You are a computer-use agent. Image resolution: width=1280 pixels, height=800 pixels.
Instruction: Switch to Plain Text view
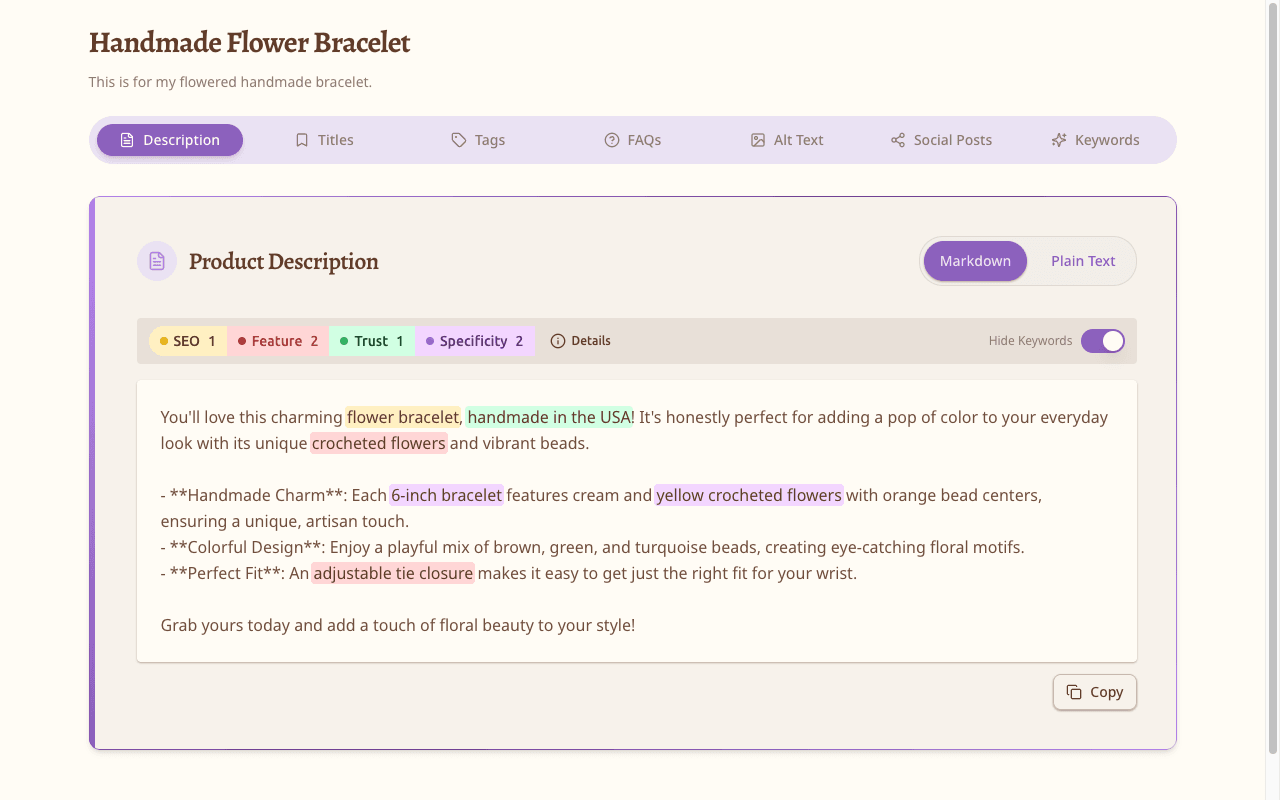1083,261
